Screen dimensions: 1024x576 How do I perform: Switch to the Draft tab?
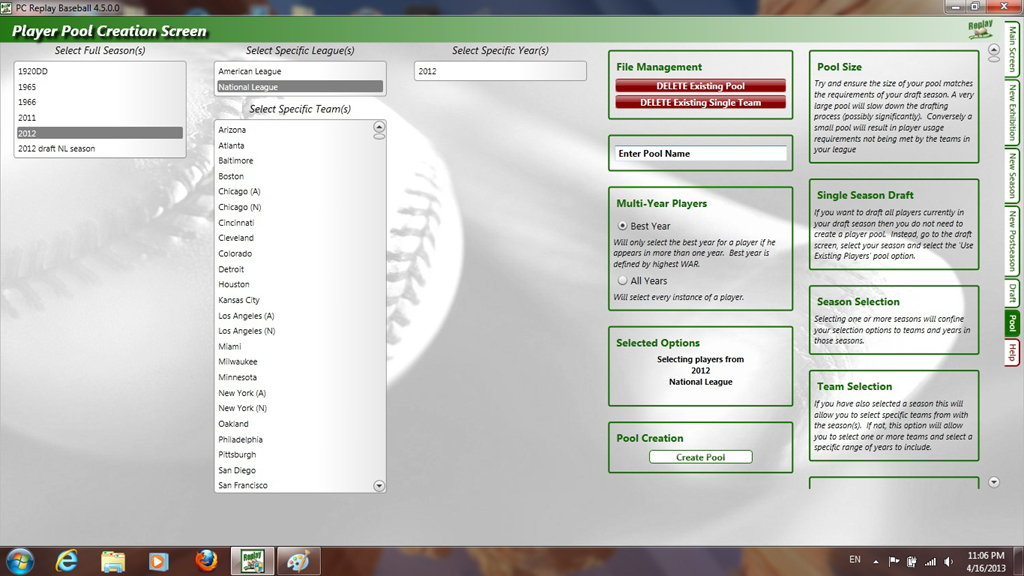[x=1012, y=293]
